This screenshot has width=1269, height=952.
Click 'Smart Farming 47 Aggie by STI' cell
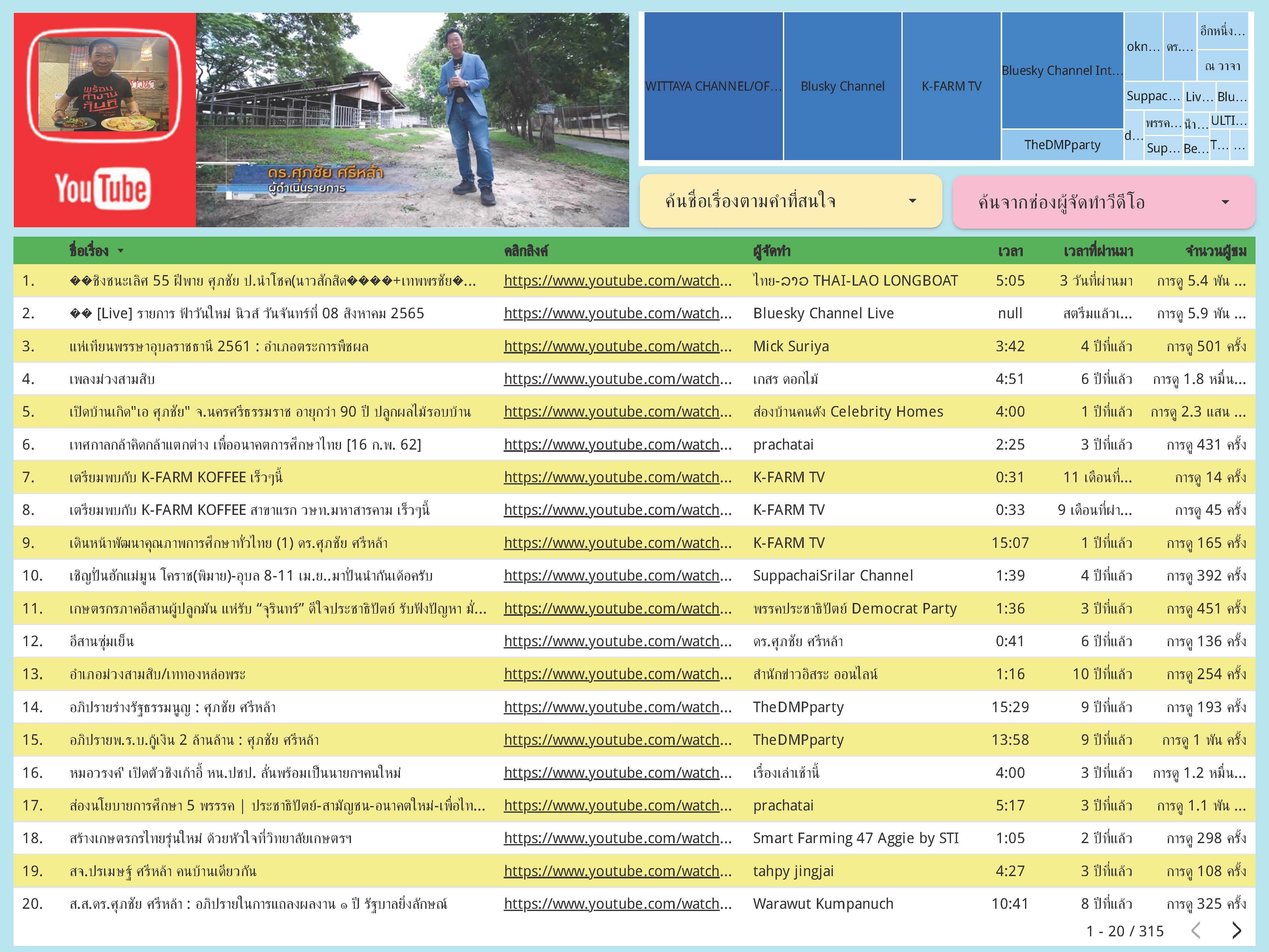856,838
